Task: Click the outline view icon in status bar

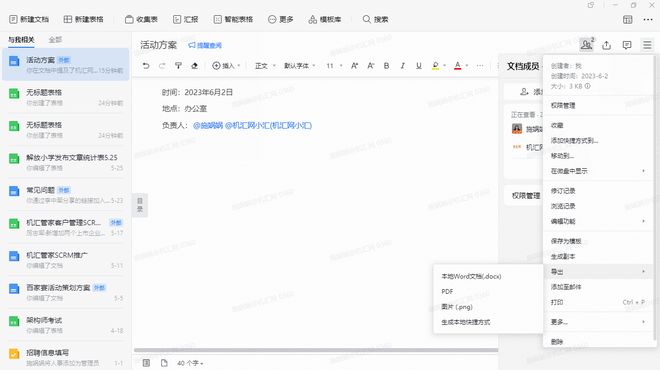Action: [146, 363]
